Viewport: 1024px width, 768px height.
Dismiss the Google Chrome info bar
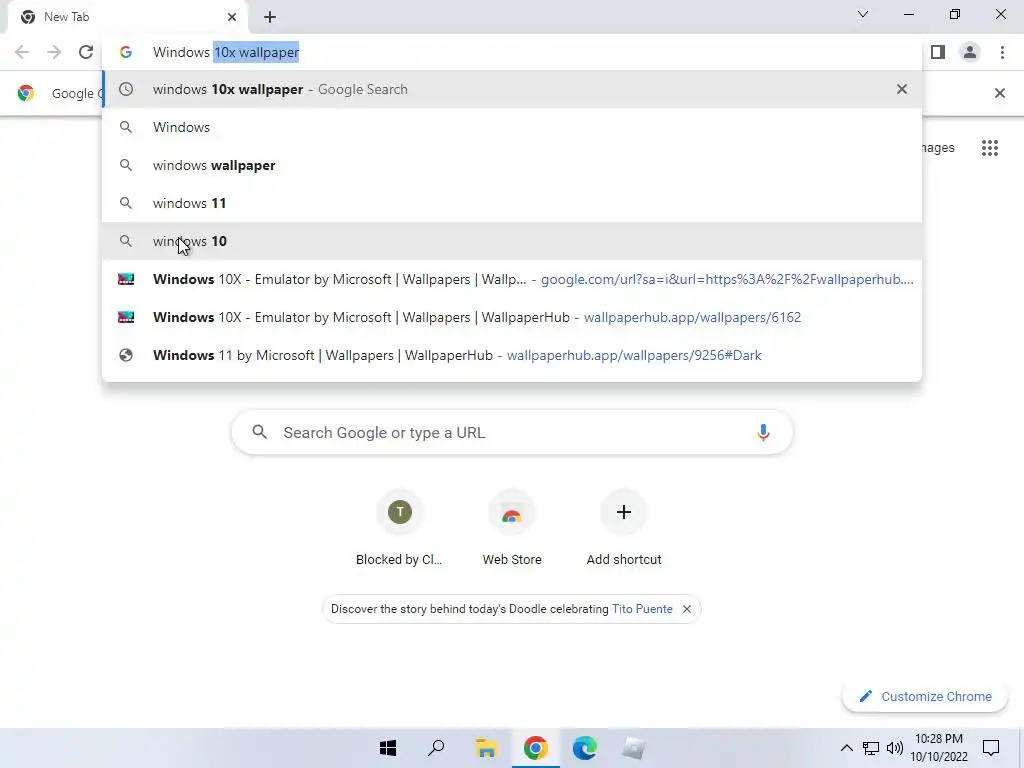click(x=999, y=93)
